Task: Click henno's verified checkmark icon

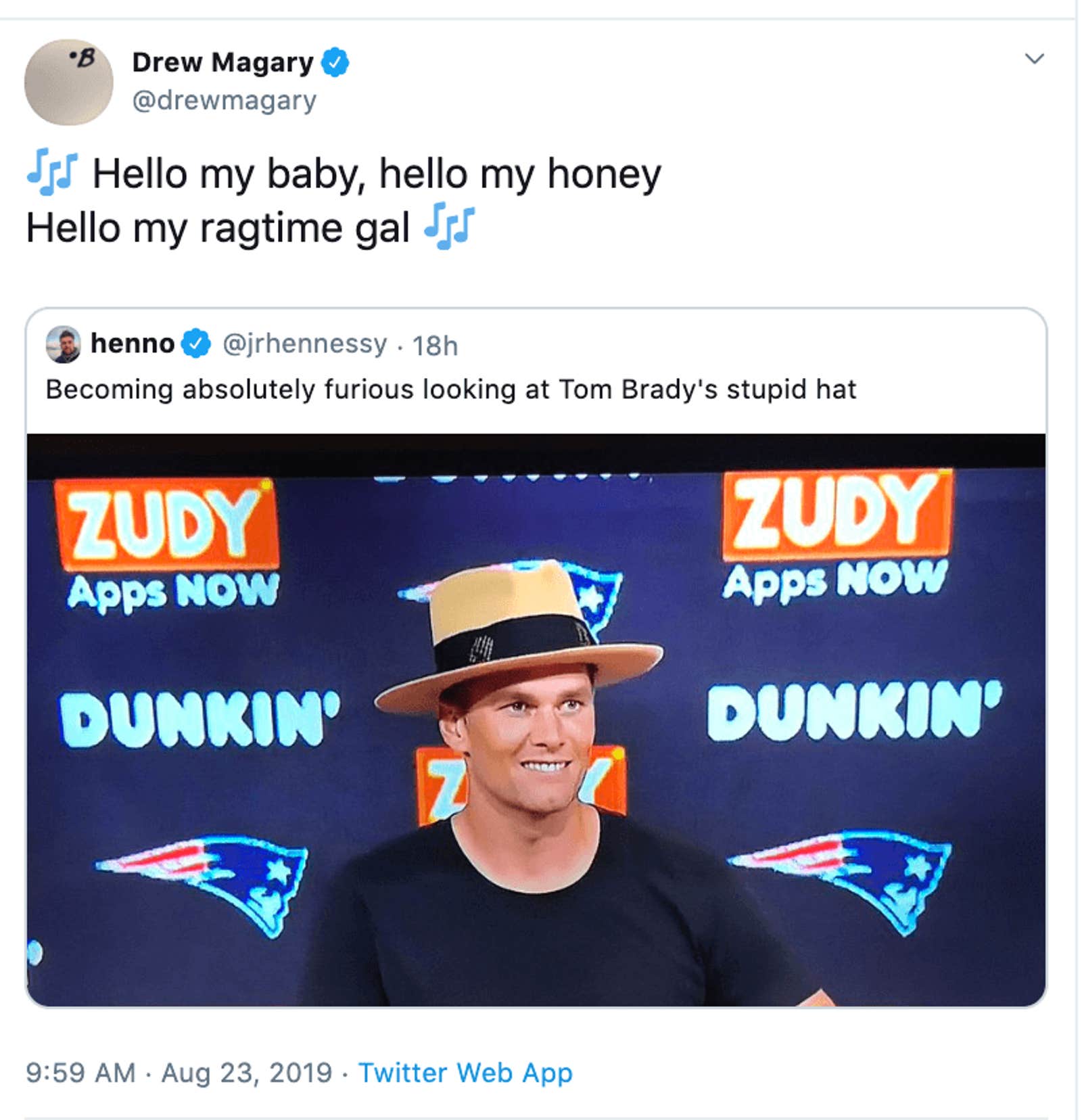Action: pyautogui.click(x=195, y=344)
